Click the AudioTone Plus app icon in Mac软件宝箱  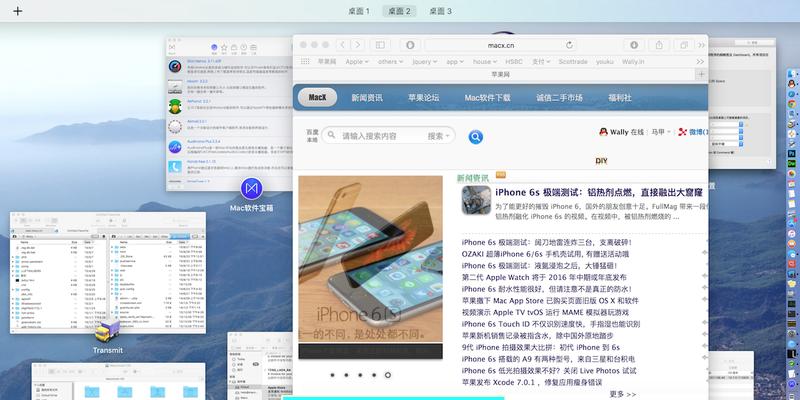tap(175, 147)
